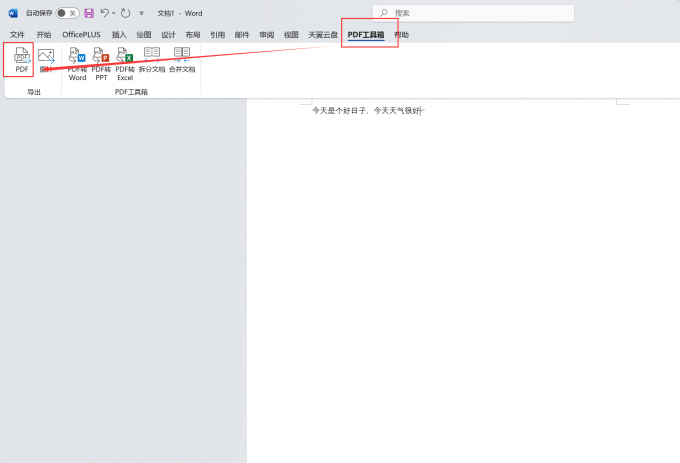The height and width of the screenshot is (463, 680).
Task: Open the 文件 menu tab
Action: coord(17,35)
